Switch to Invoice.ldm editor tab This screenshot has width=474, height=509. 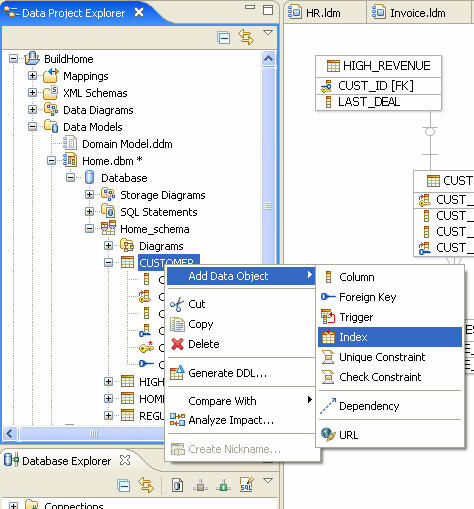click(x=418, y=13)
